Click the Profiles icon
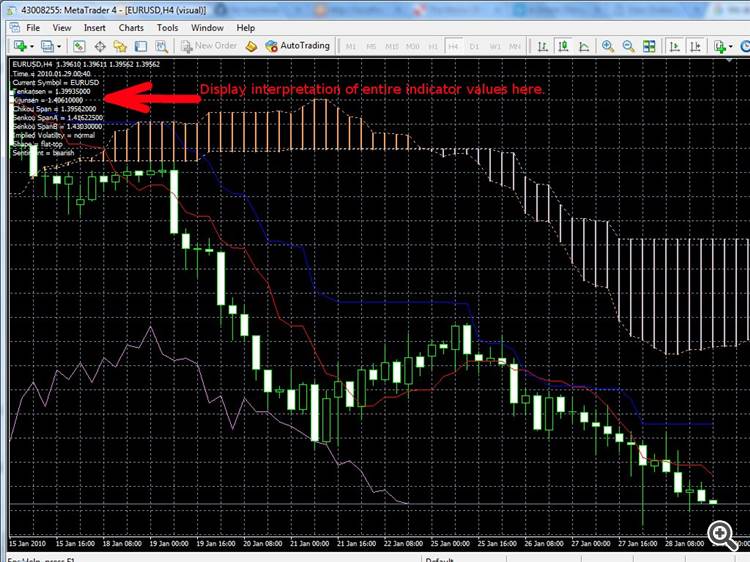The image size is (750, 562). (47, 46)
